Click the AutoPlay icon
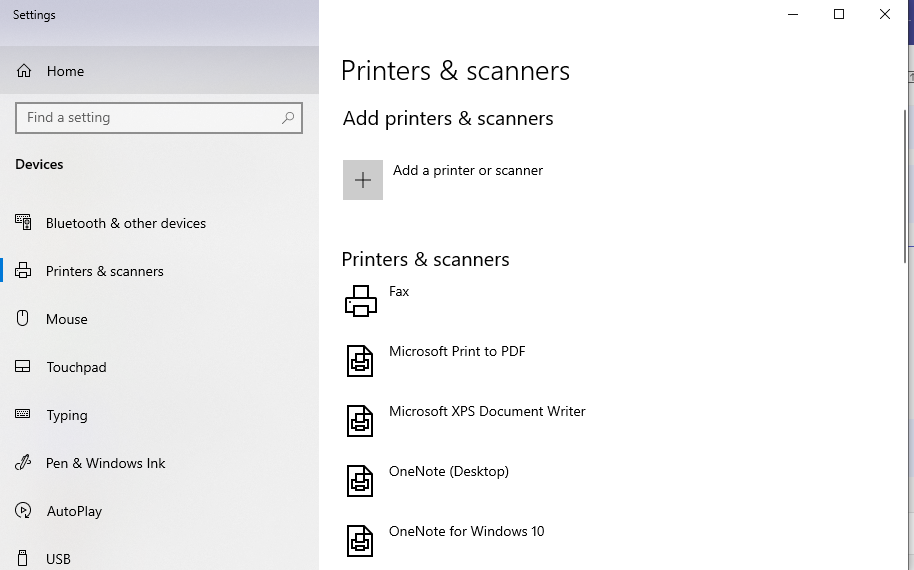The width and height of the screenshot is (914, 570). click(23, 511)
